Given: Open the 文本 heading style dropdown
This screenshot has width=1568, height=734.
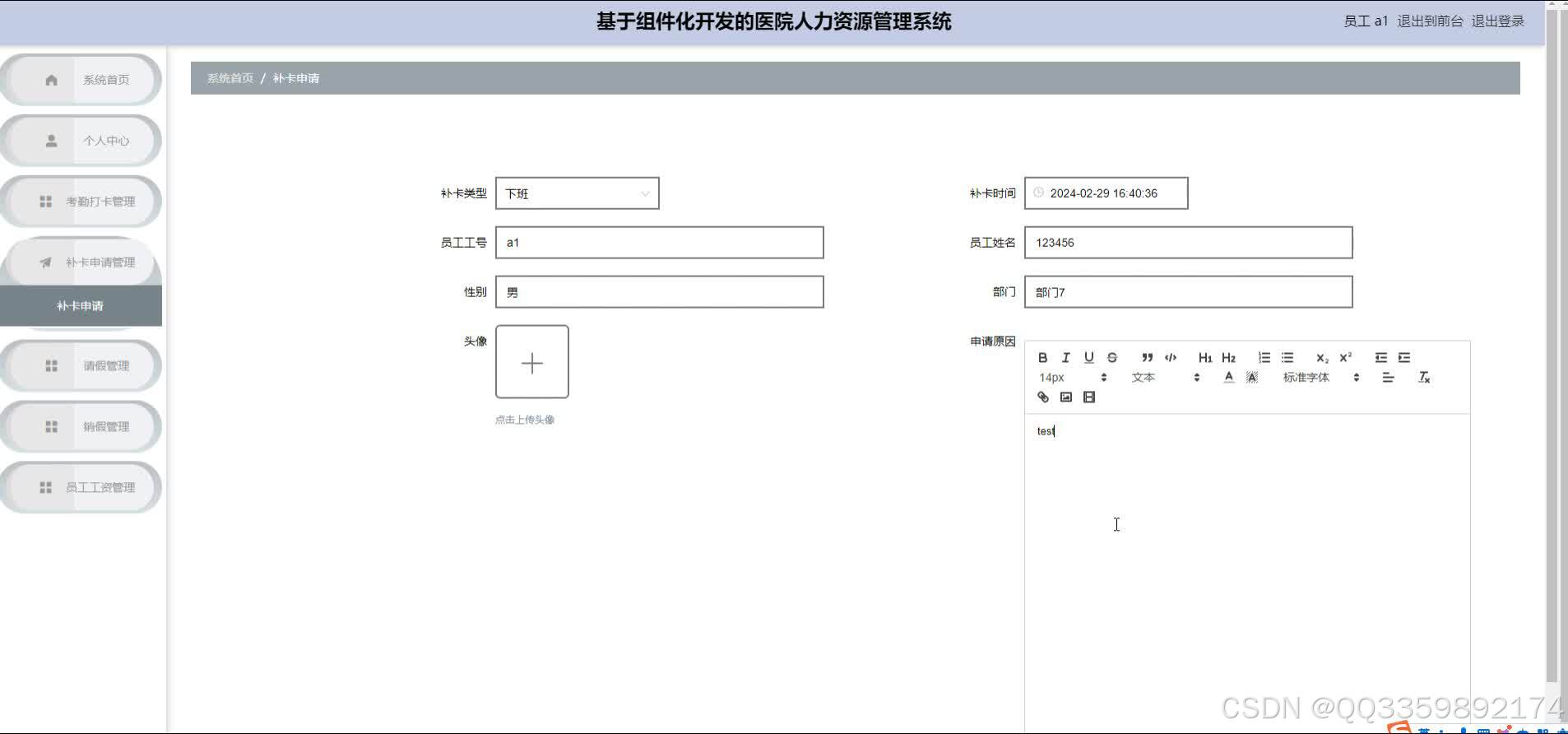Looking at the screenshot, I should [1165, 378].
